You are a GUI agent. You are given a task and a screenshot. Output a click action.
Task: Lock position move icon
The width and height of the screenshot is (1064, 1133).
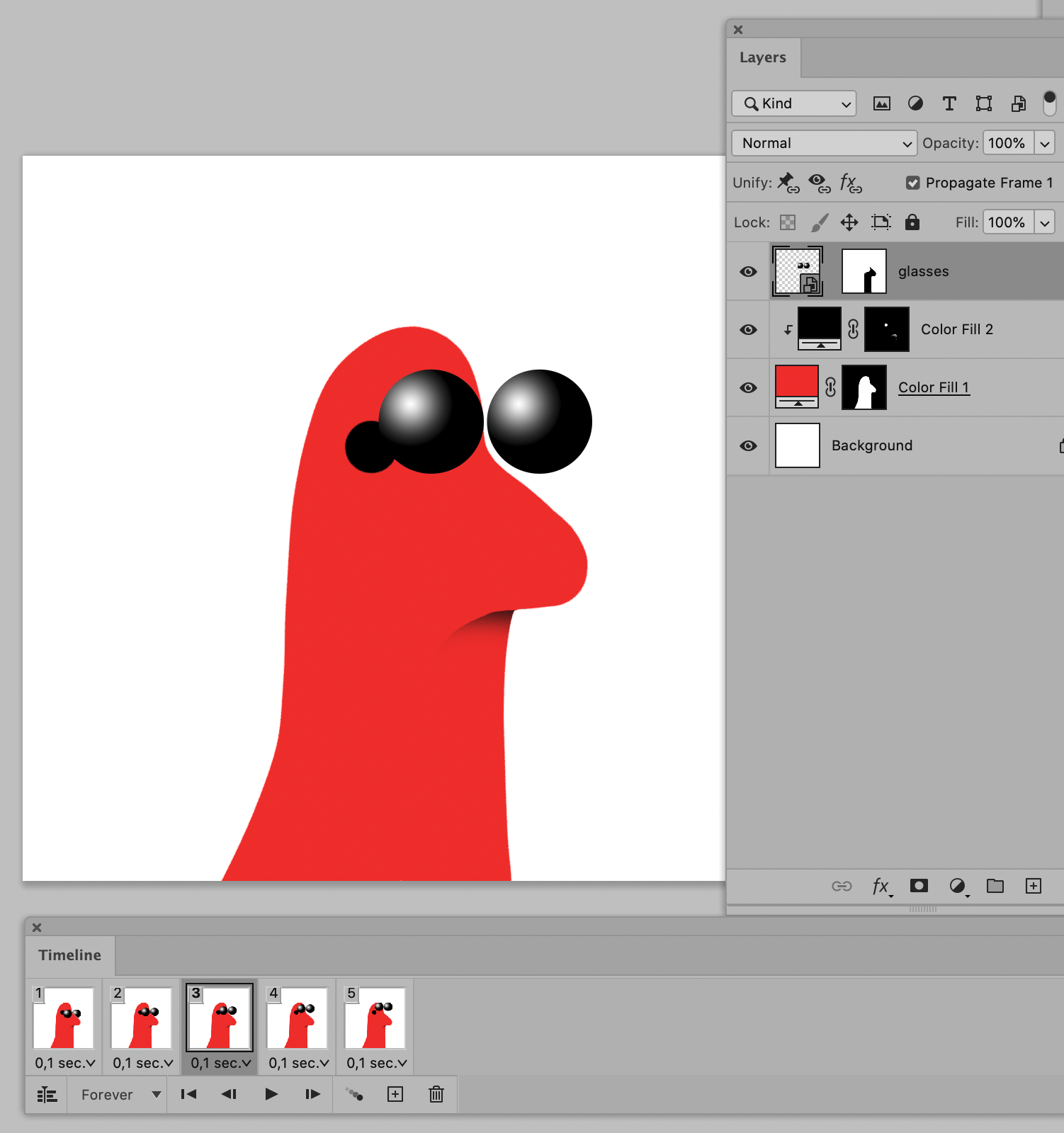849,222
